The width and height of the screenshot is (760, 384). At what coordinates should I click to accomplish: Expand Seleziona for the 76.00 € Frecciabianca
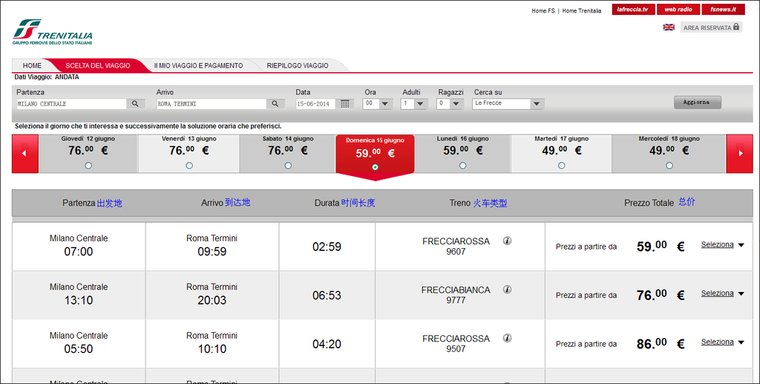(x=722, y=293)
